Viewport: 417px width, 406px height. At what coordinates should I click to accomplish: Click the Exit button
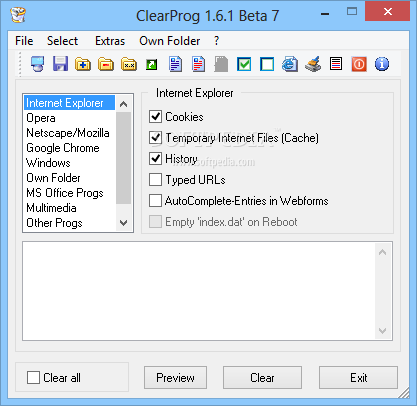tap(358, 378)
